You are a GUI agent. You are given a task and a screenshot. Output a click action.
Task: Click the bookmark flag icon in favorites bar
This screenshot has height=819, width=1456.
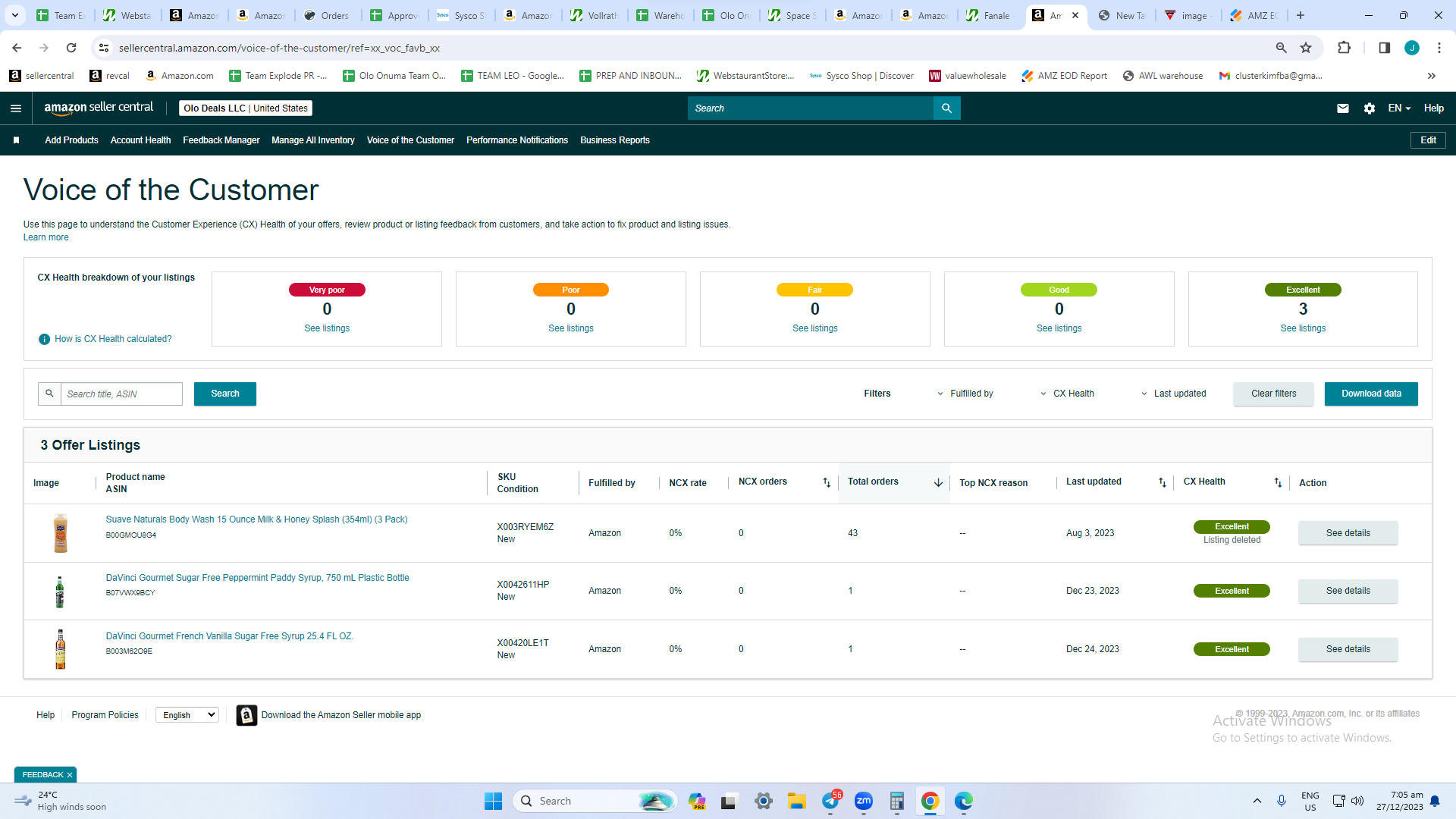click(16, 140)
